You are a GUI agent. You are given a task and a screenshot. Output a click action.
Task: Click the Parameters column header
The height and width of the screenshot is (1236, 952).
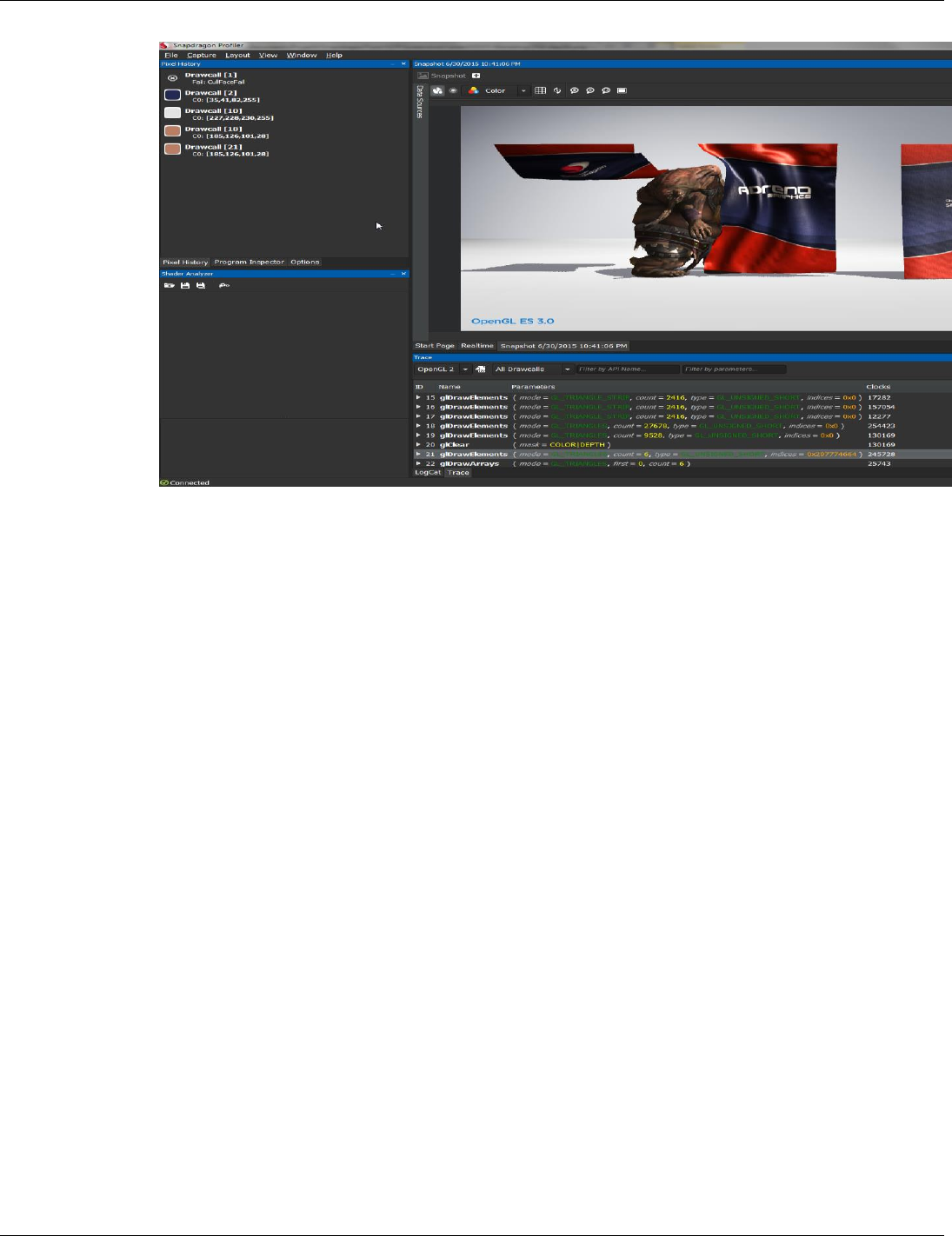click(533, 387)
